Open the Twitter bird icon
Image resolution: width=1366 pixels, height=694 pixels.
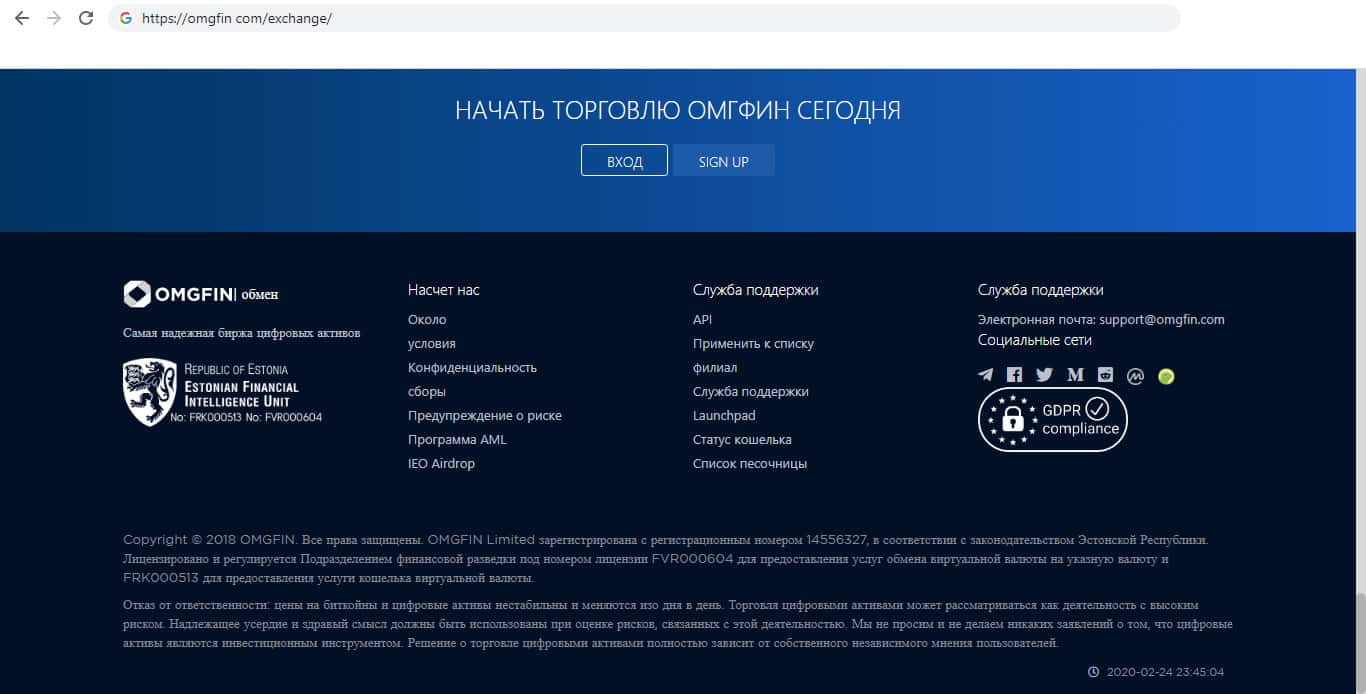point(1045,375)
